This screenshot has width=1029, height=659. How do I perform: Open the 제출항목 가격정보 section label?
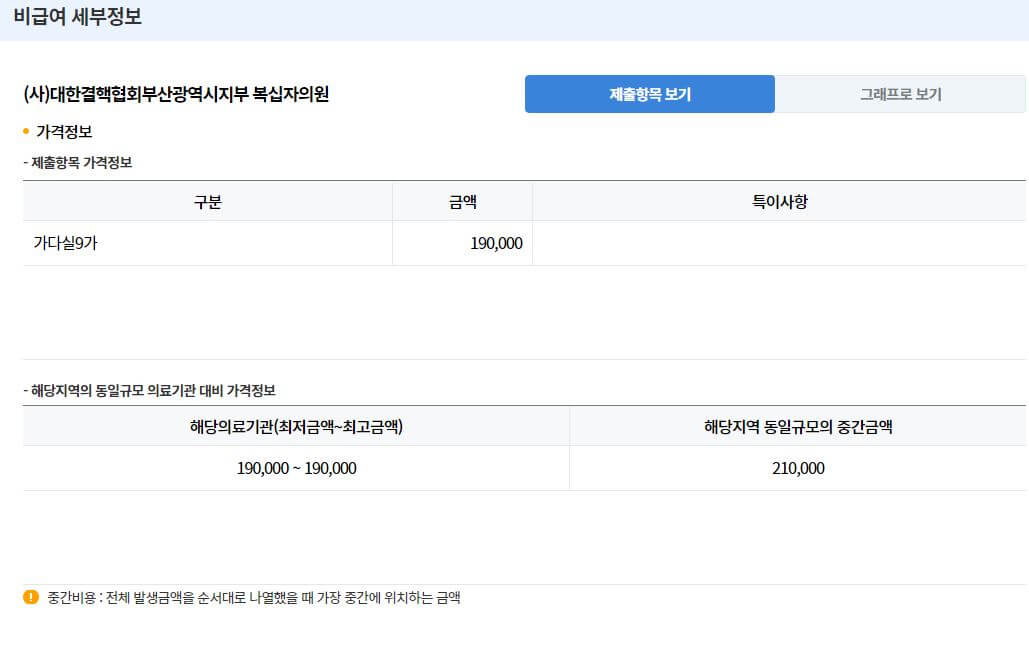tap(78, 161)
